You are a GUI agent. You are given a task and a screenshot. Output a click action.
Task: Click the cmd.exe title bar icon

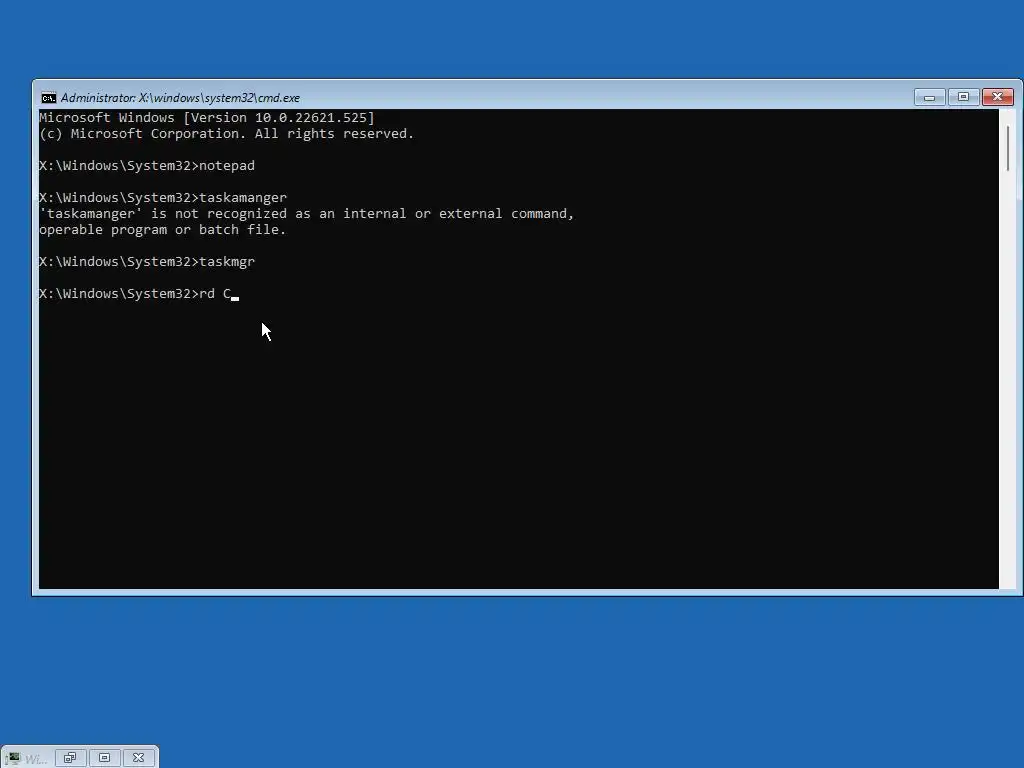(48, 98)
